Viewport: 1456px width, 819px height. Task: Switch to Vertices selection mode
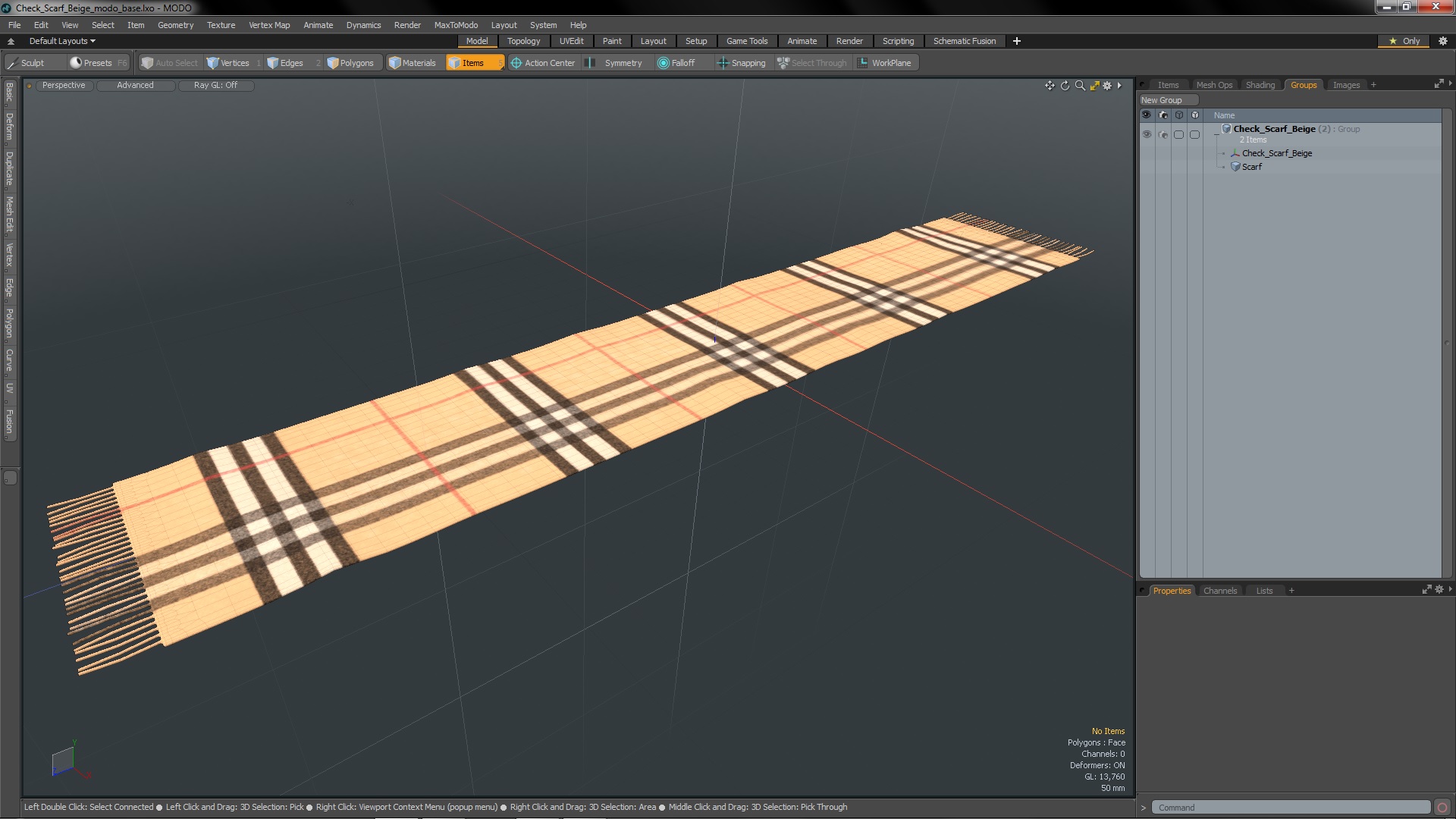[x=234, y=63]
